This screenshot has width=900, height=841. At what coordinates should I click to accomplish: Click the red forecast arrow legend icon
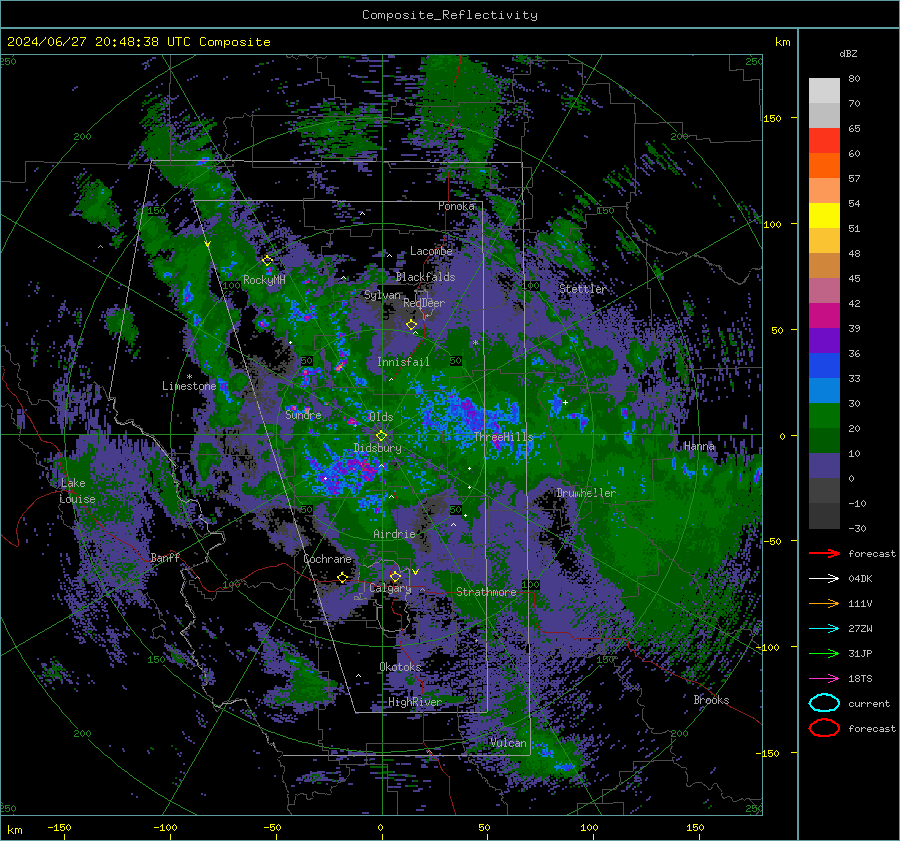[x=824, y=553]
